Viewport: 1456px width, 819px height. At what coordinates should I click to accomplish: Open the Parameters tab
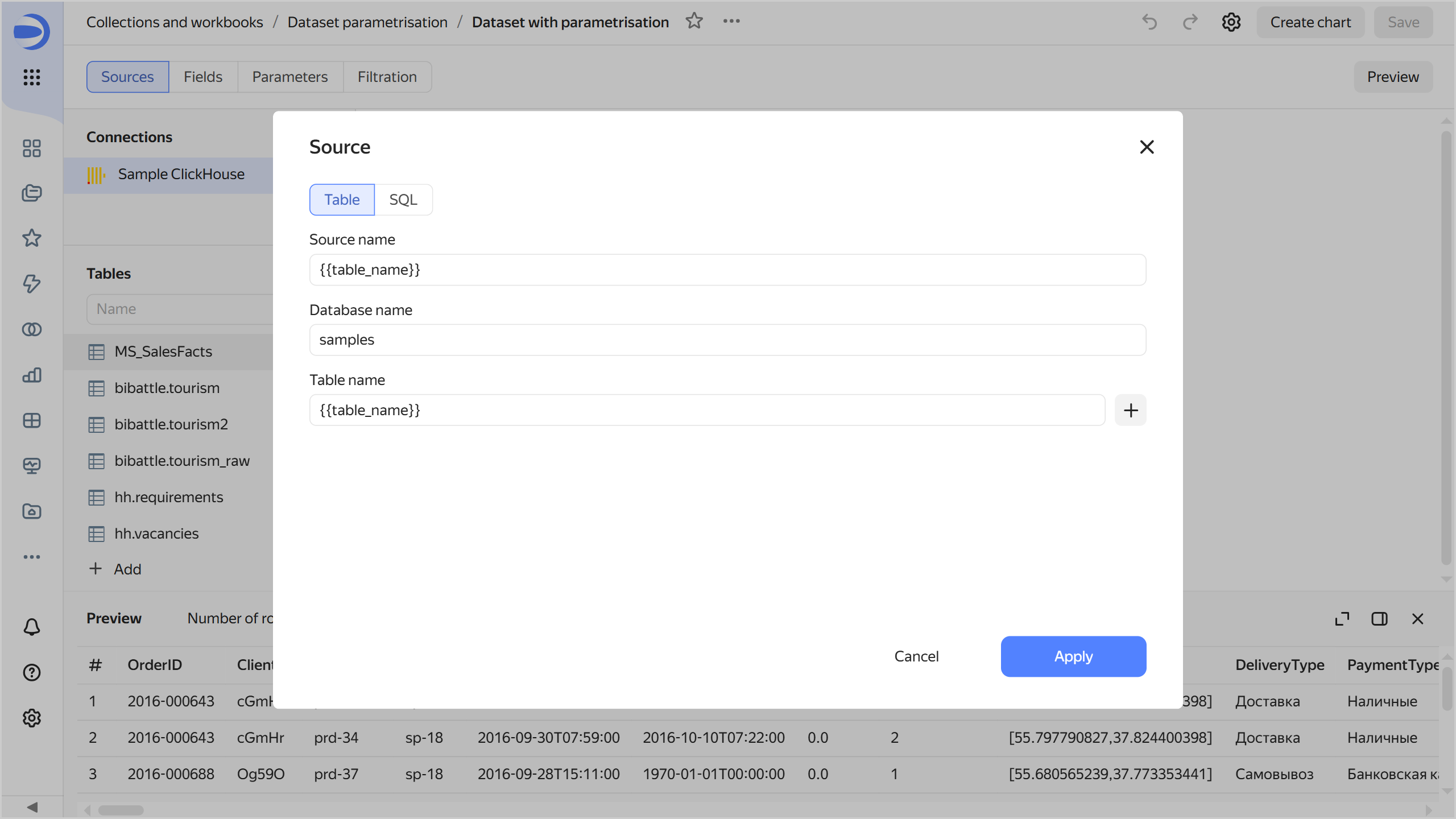[289, 77]
